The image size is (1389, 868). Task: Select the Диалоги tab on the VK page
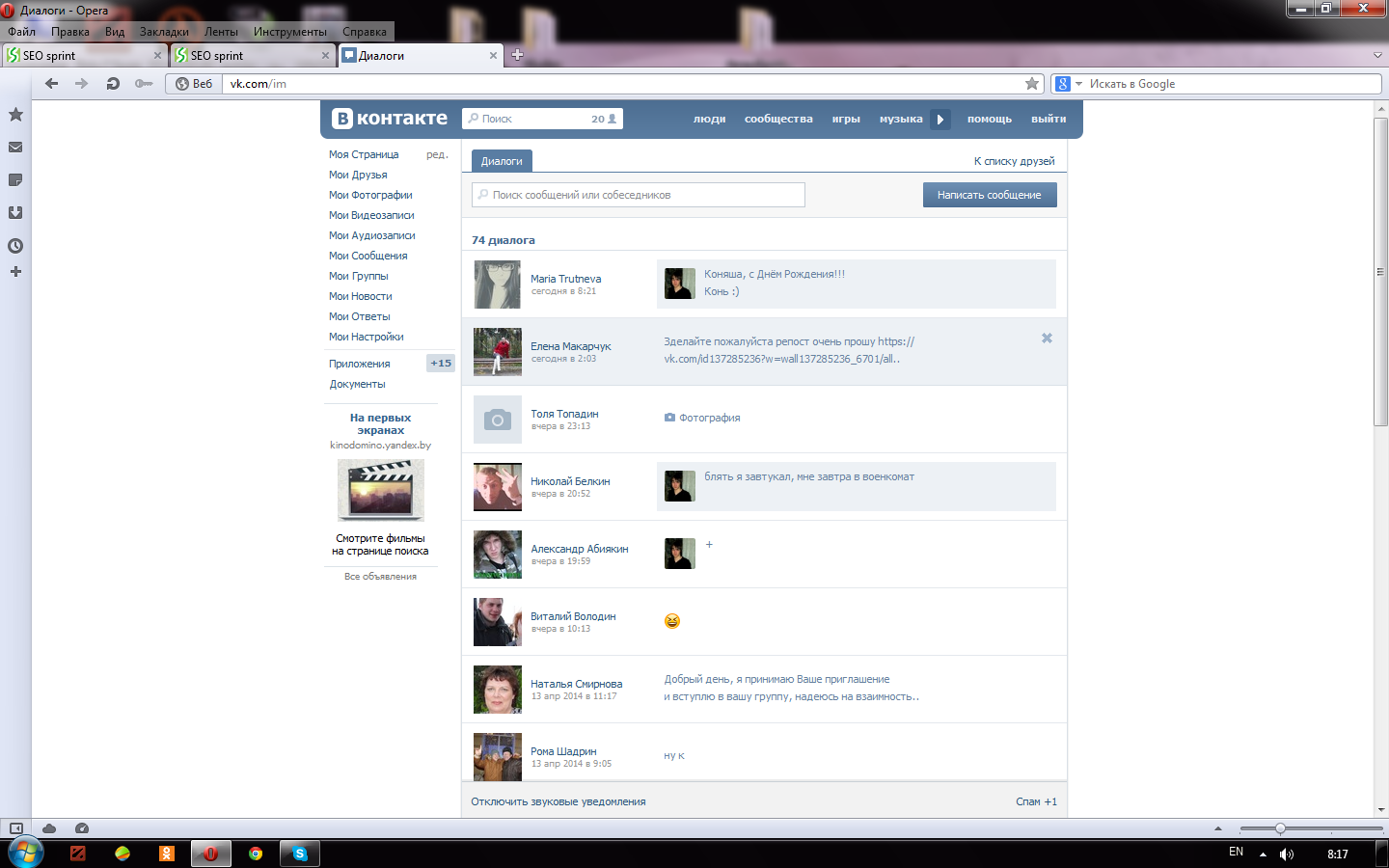click(502, 161)
